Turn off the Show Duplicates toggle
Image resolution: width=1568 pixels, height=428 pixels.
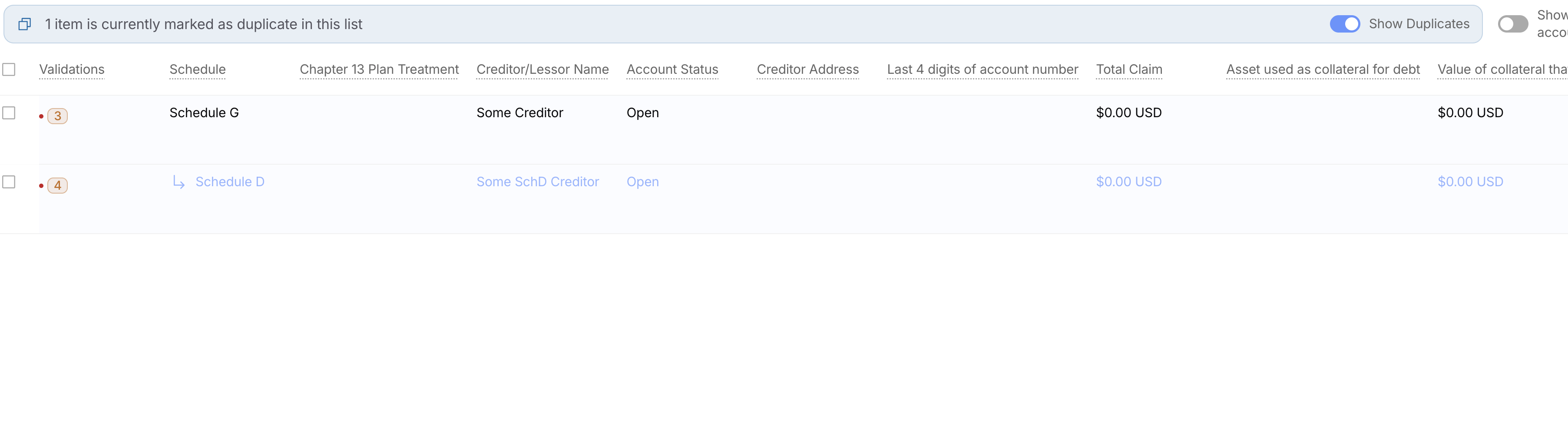pos(1345,24)
